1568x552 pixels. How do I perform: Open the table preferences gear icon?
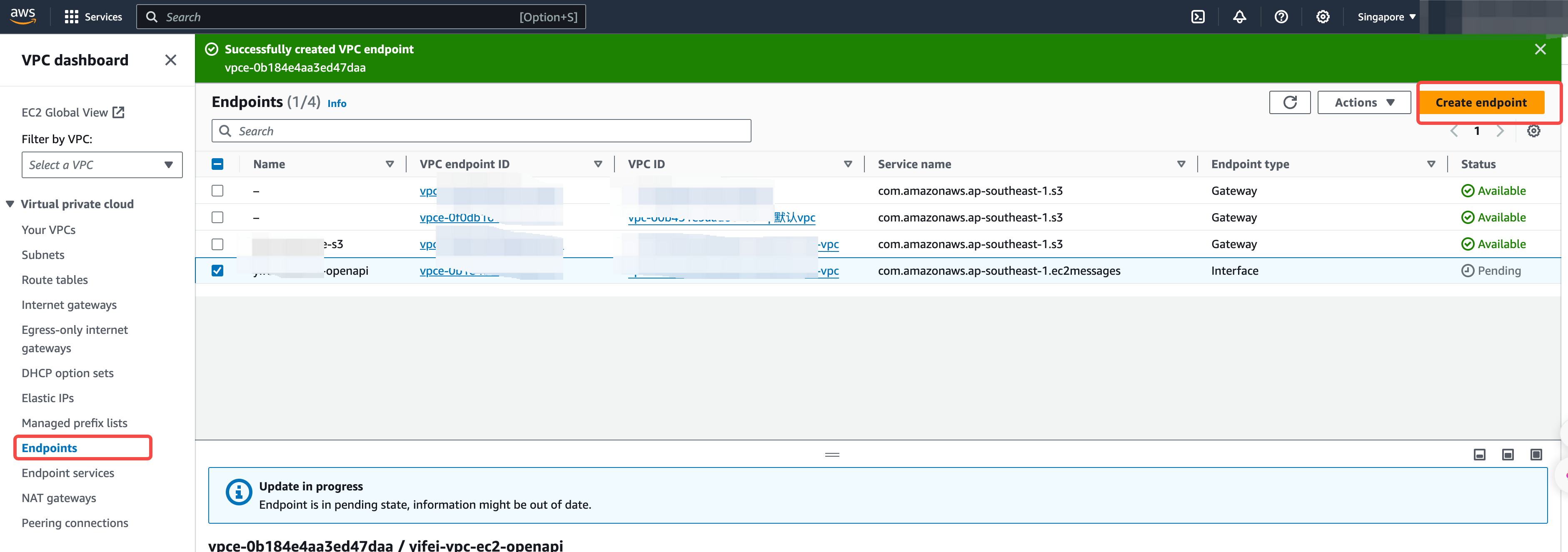tap(1533, 131)
